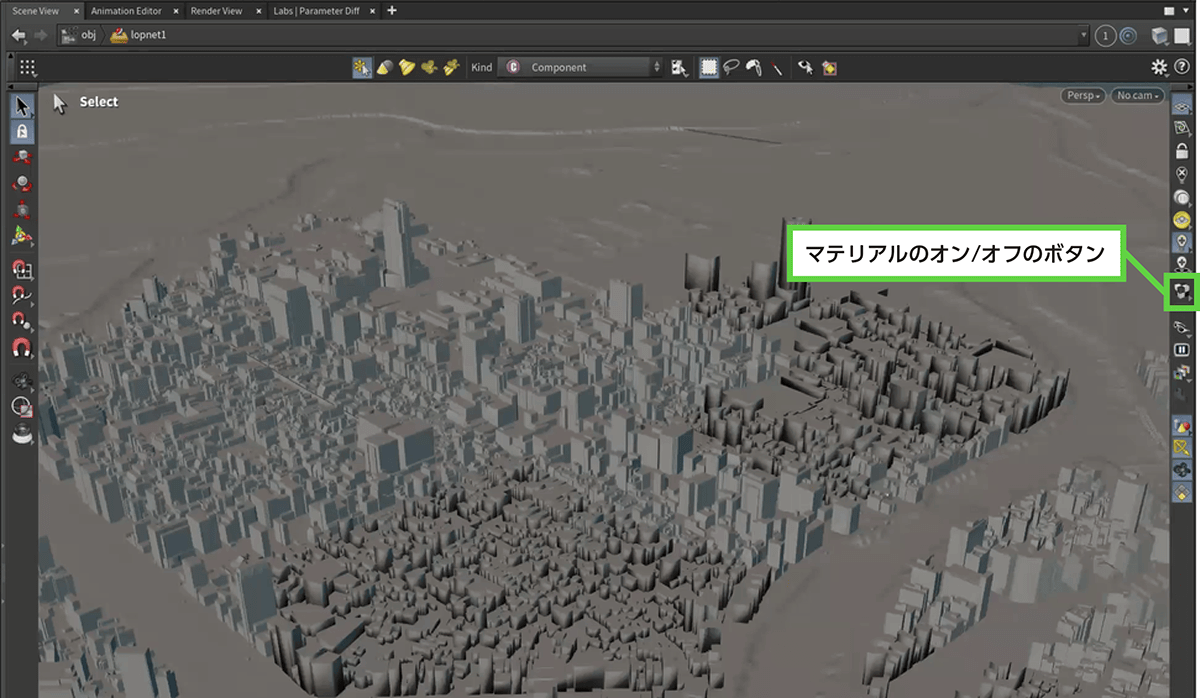Screen dimensions: 1200x698
Task: Switch to the Animation Editor tab
Action: coord(126,10)
